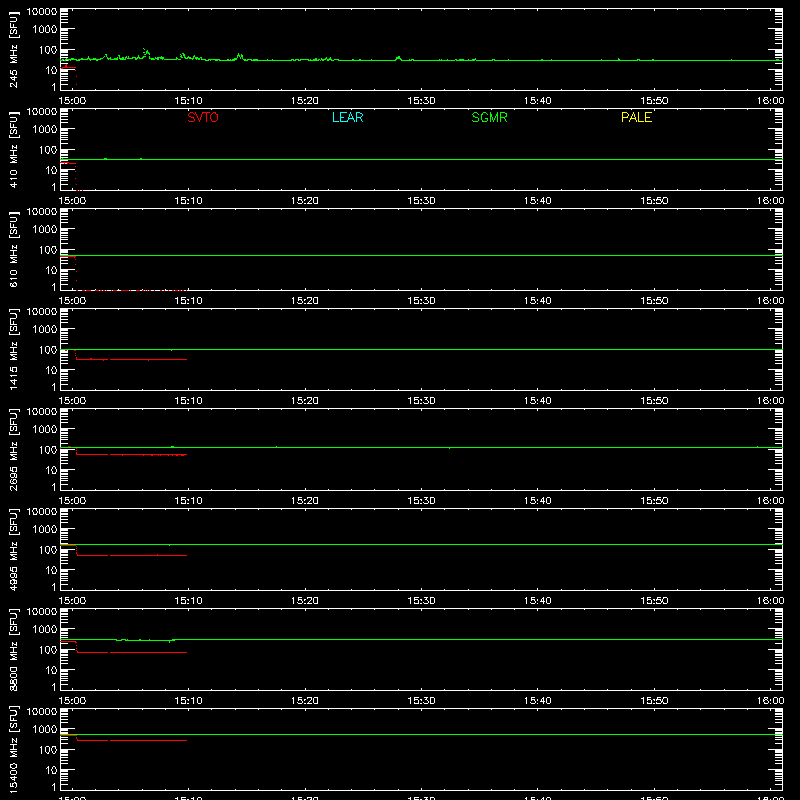The width and height of the screenshot is (800, 800).
Task: Click the 10000 value on 15400 MHz axis
Action: 42,712
